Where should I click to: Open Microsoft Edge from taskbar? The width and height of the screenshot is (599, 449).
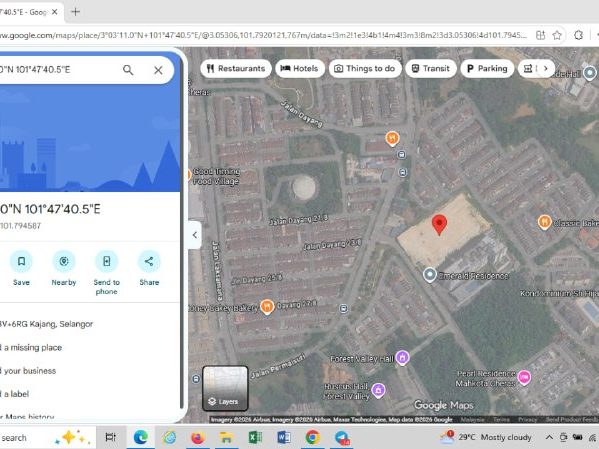(141, 437)
